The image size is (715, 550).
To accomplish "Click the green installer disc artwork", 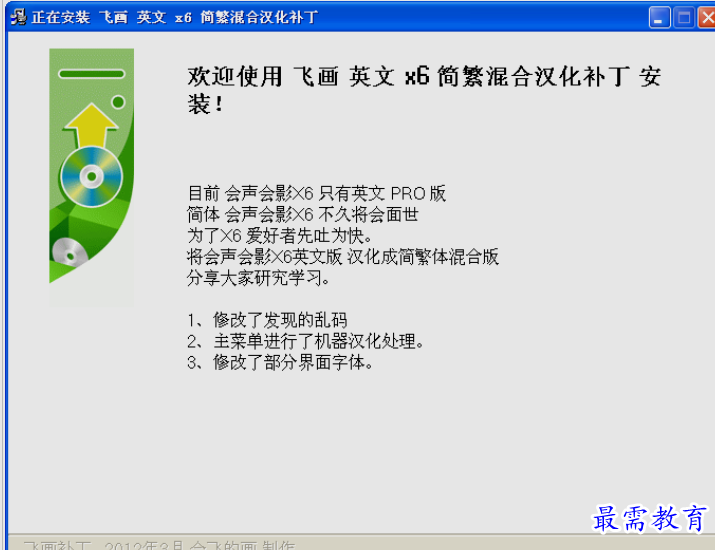I will [x=92, y=178].
